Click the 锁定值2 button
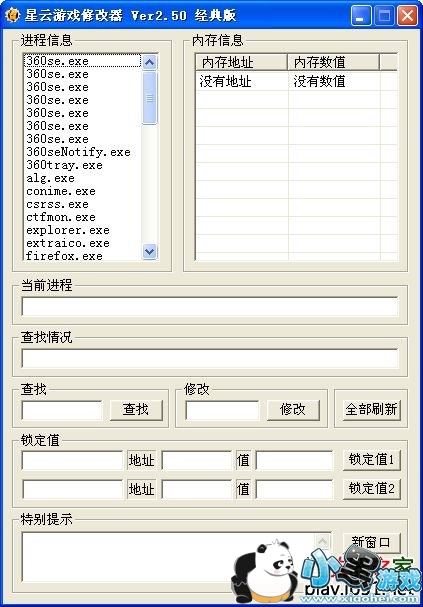The image size is (423, 607). [372, 489]
